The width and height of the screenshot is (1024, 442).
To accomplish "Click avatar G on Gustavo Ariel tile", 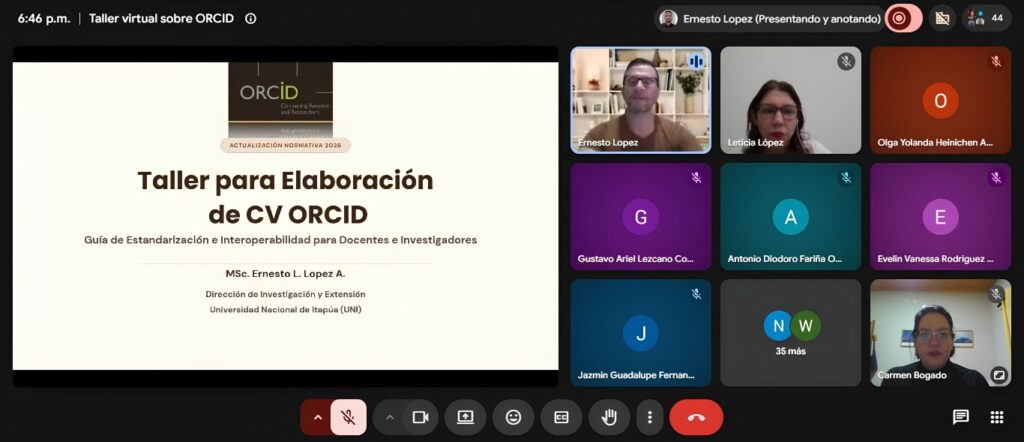I will pos(641,217).
